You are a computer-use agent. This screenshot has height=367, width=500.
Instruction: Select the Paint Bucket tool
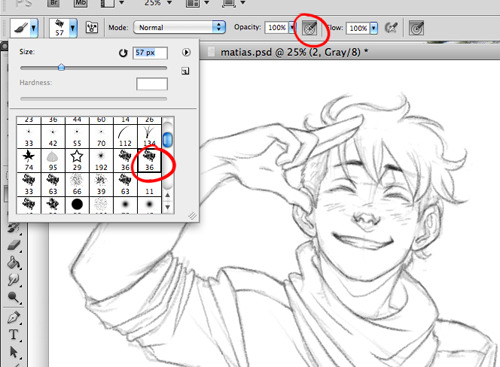pos(13,263)
